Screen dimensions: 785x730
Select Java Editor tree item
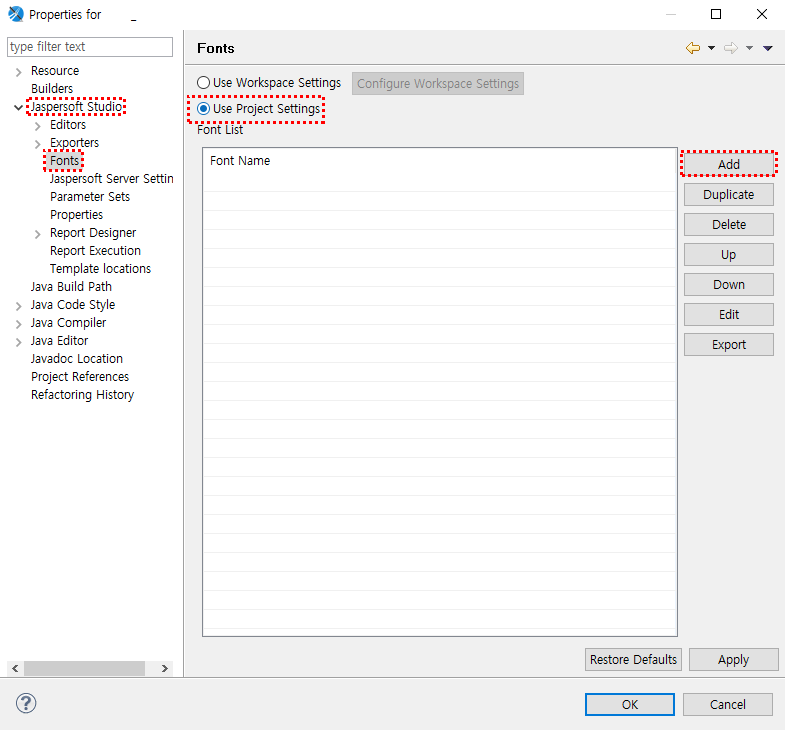click(60, 341)
